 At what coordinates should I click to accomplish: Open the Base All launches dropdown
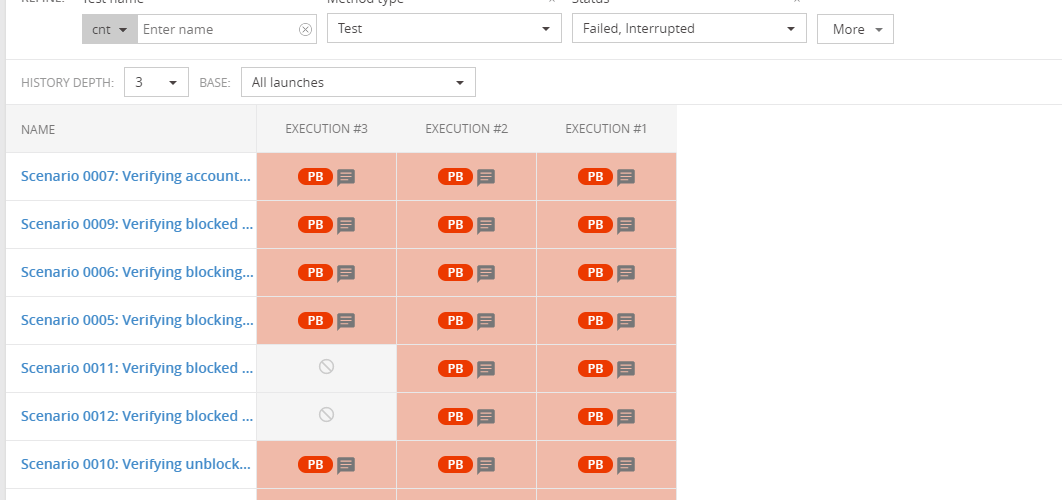click(358, 83)
